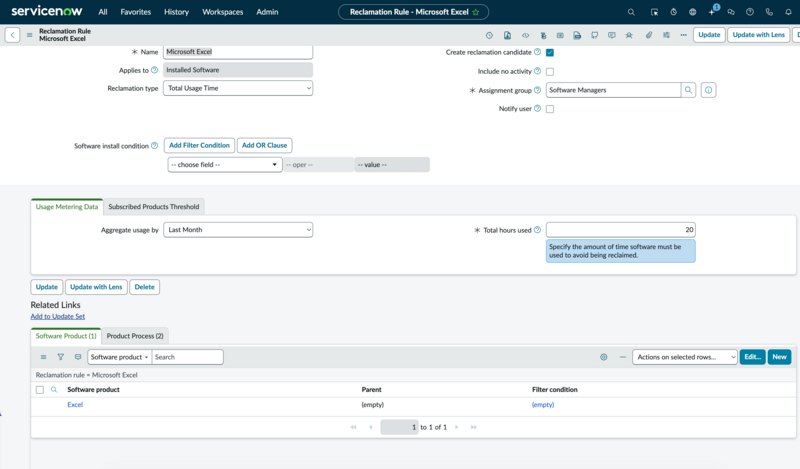Screen dimensions: 800x469
Task: Open the History menu
Action: click(177, 12)
